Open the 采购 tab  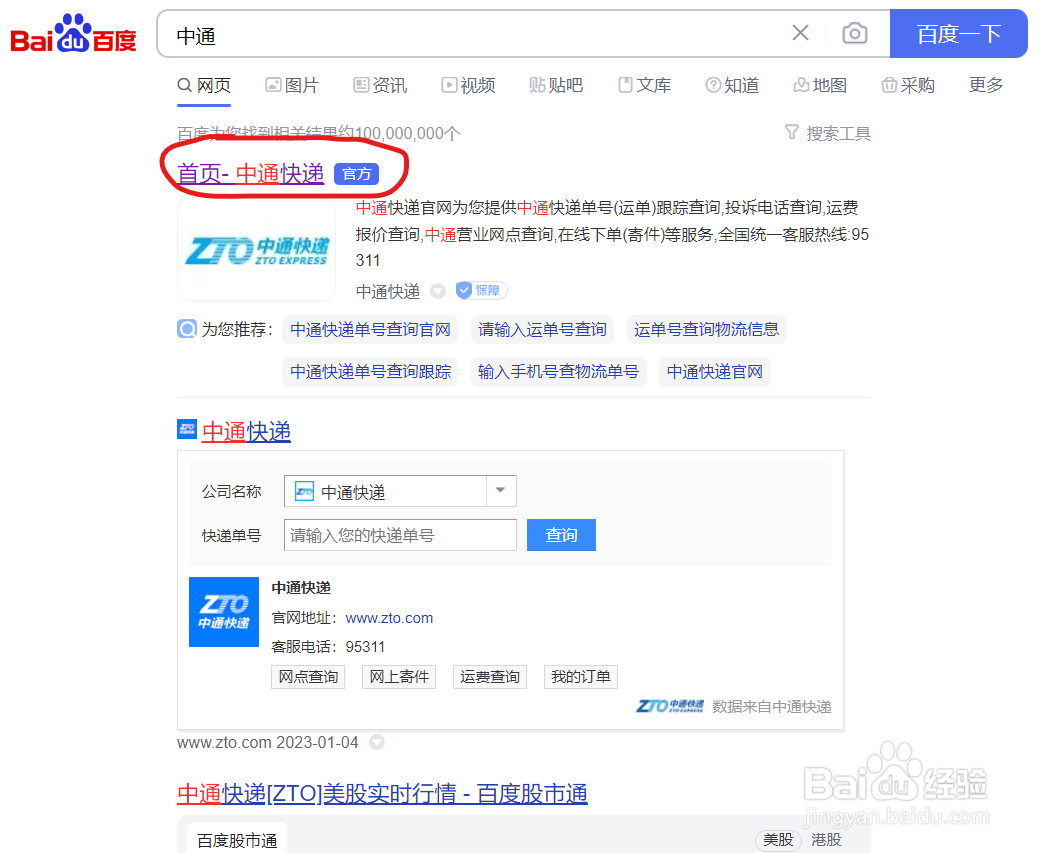(x=908, y=86)
